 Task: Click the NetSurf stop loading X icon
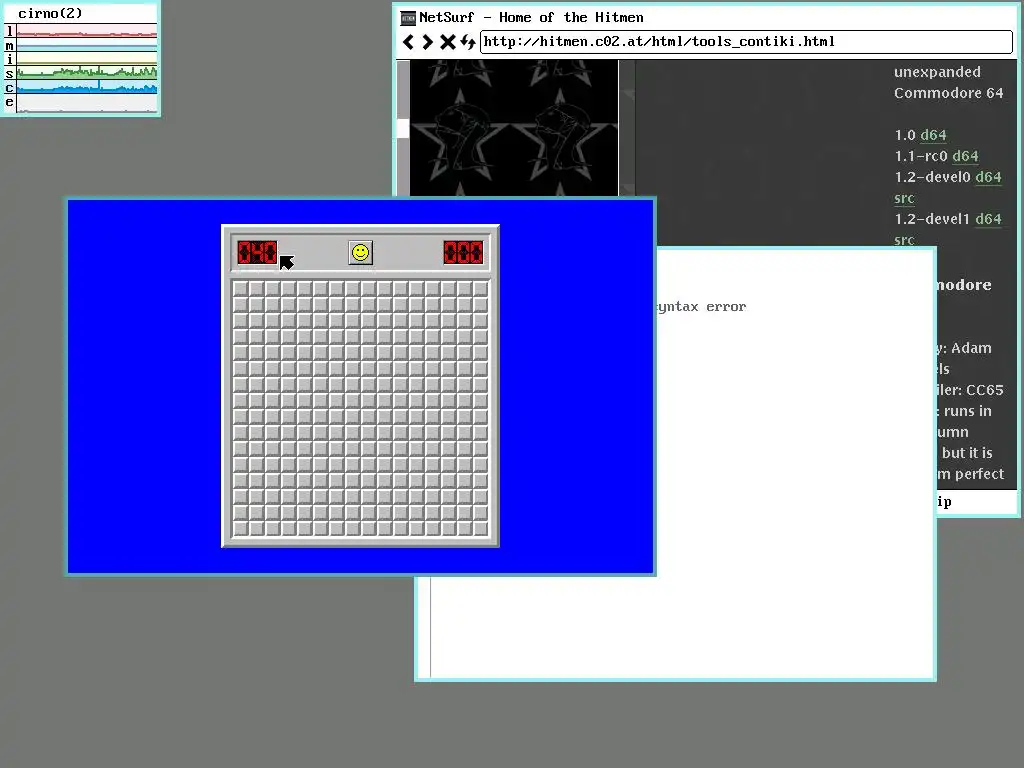pyautogui.click(x=447, y=42)
